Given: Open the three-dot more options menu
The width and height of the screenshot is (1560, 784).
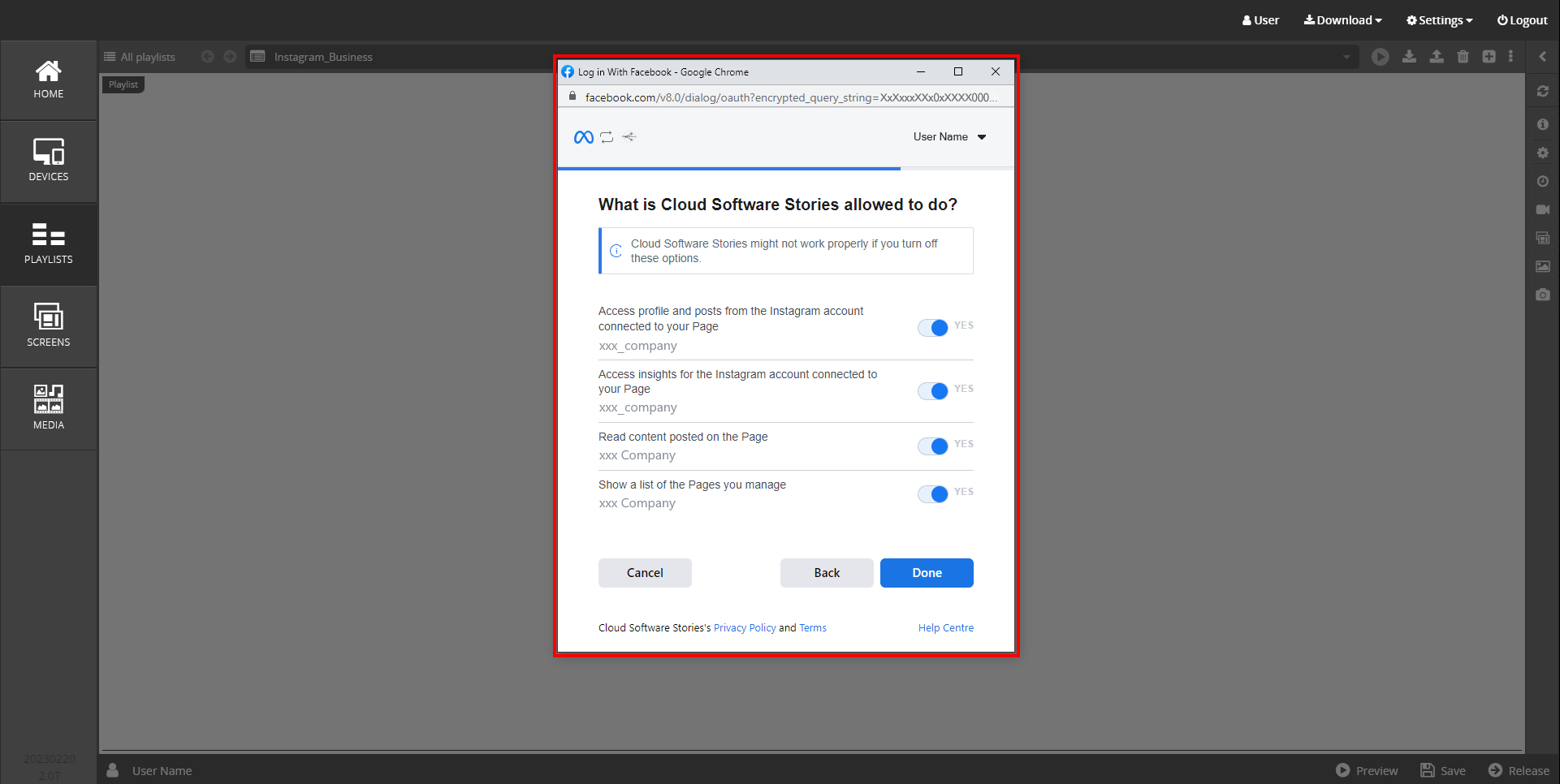Looking at the screenshot, I should click(x=1510, y=56).
